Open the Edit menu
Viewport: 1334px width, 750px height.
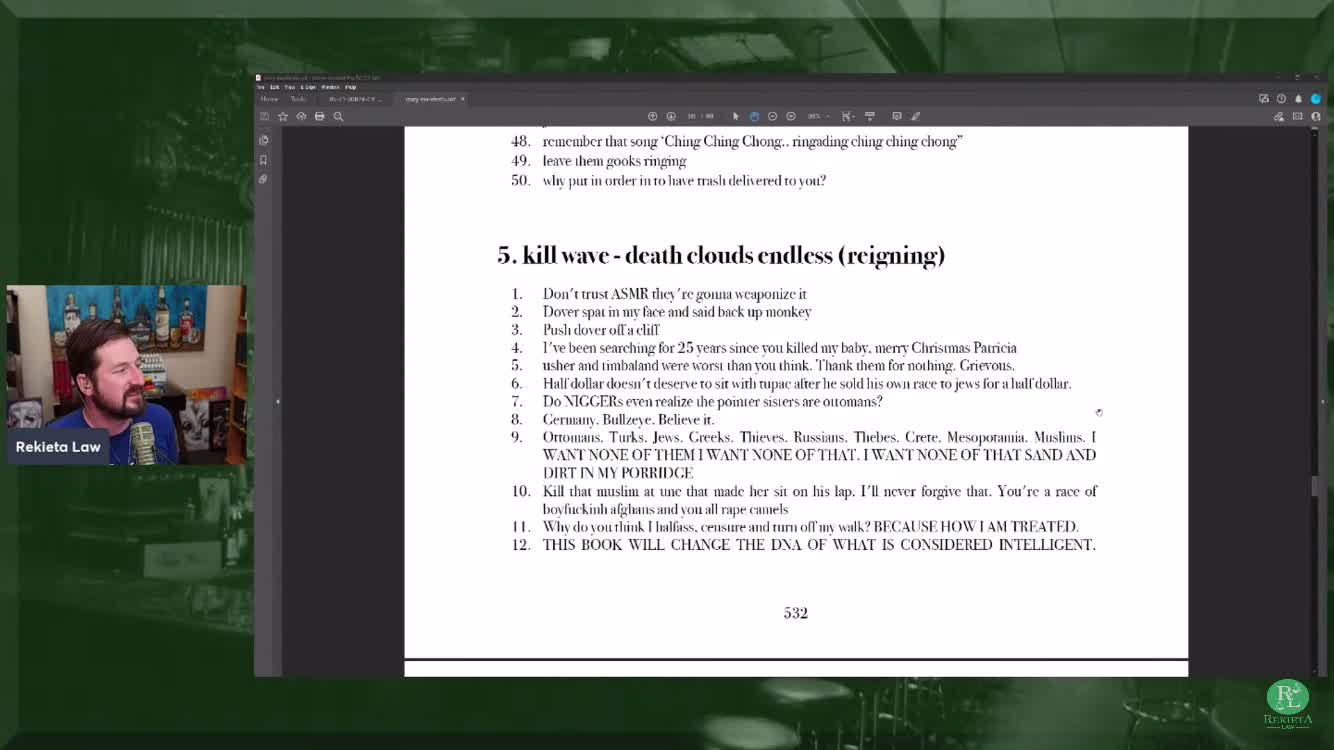(x=274, y=87)
